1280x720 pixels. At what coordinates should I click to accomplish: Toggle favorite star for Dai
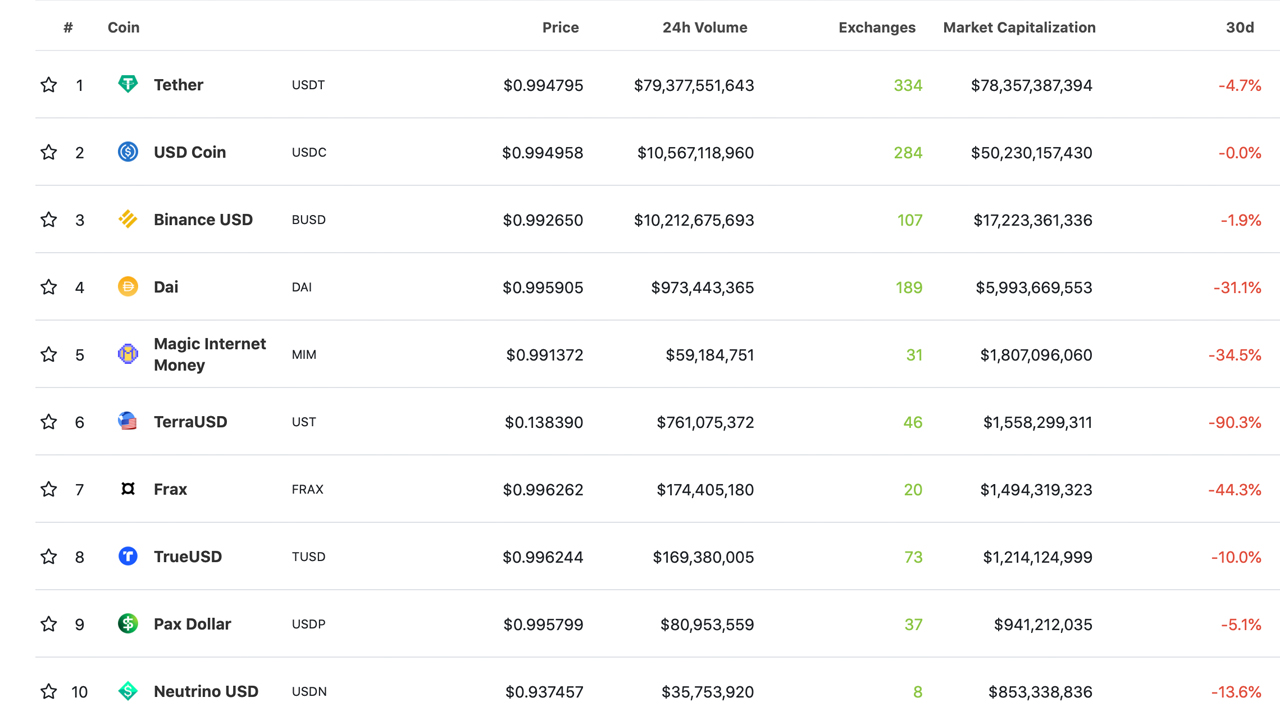tap(48, 287)
